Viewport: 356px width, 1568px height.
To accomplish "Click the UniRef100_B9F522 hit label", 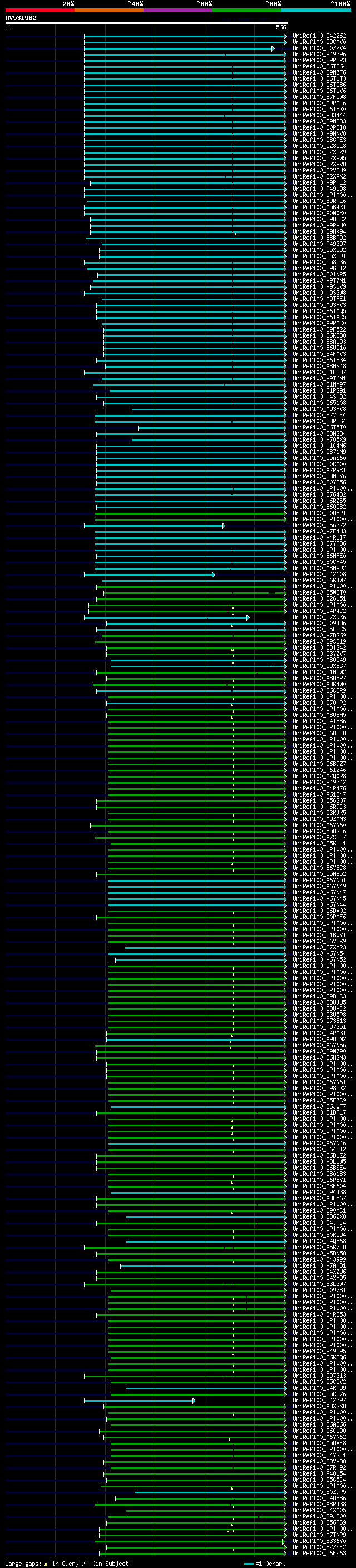I will click(319, 330).
